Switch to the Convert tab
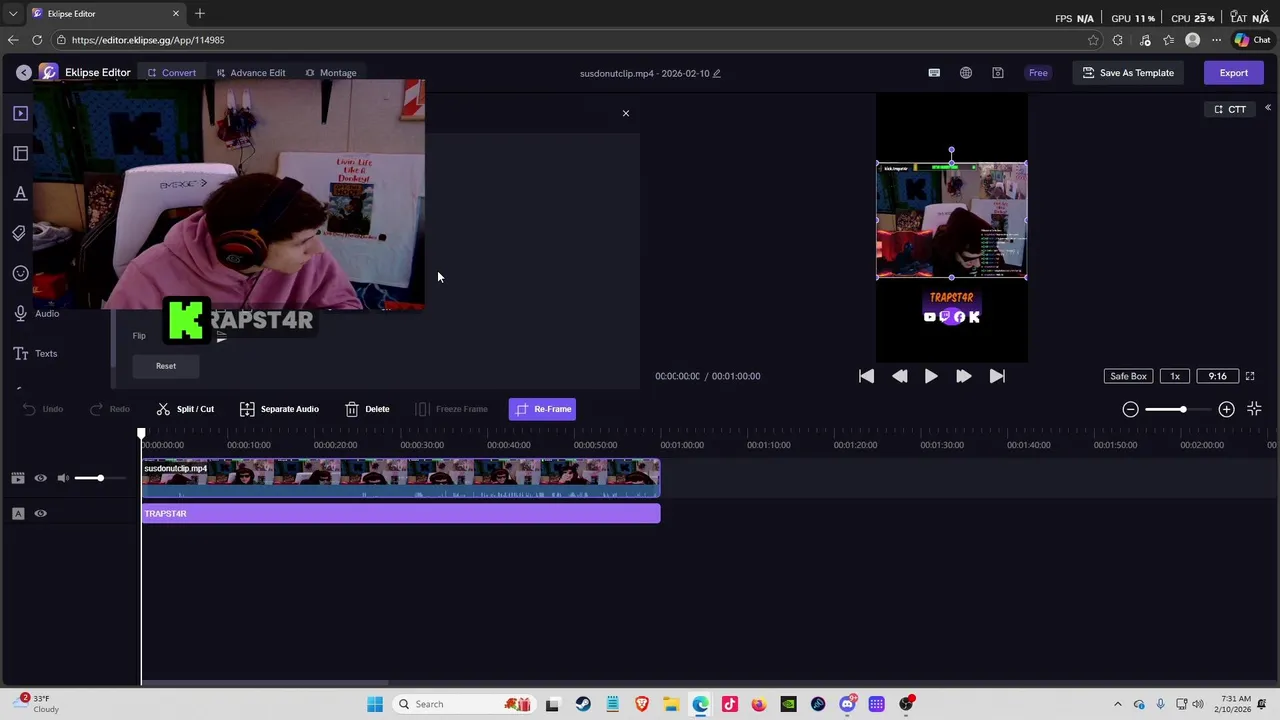 (171, 72)
